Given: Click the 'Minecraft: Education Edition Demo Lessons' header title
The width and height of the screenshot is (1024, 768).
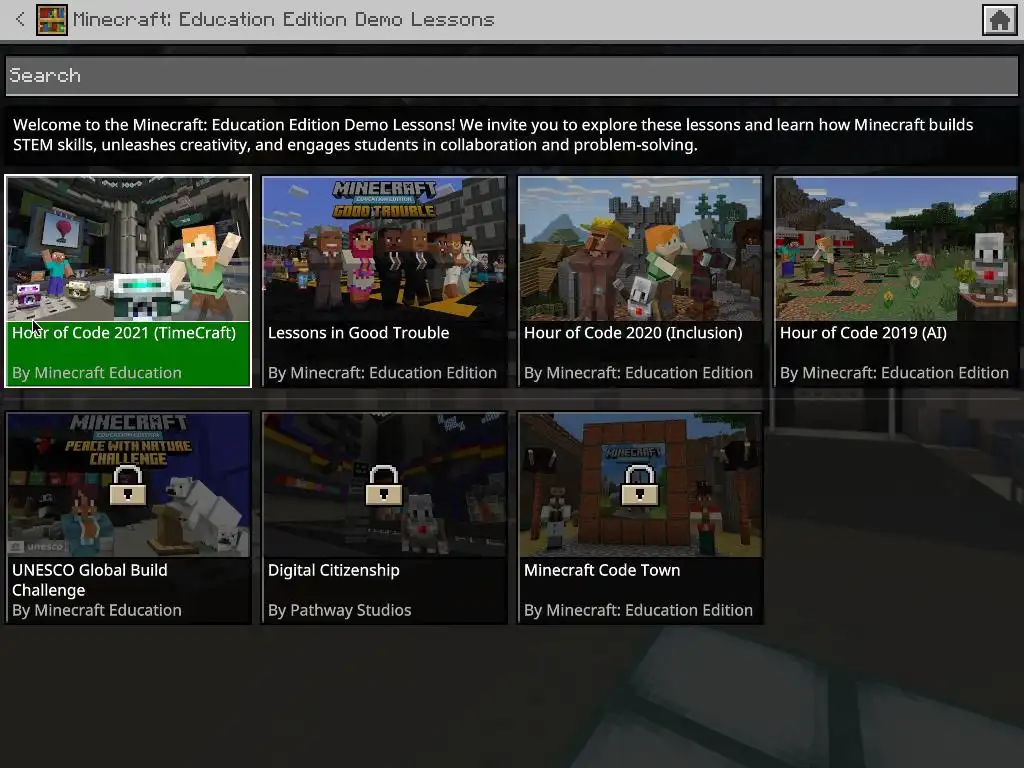Looking at the screenshot, I should (x=283, y=20).
